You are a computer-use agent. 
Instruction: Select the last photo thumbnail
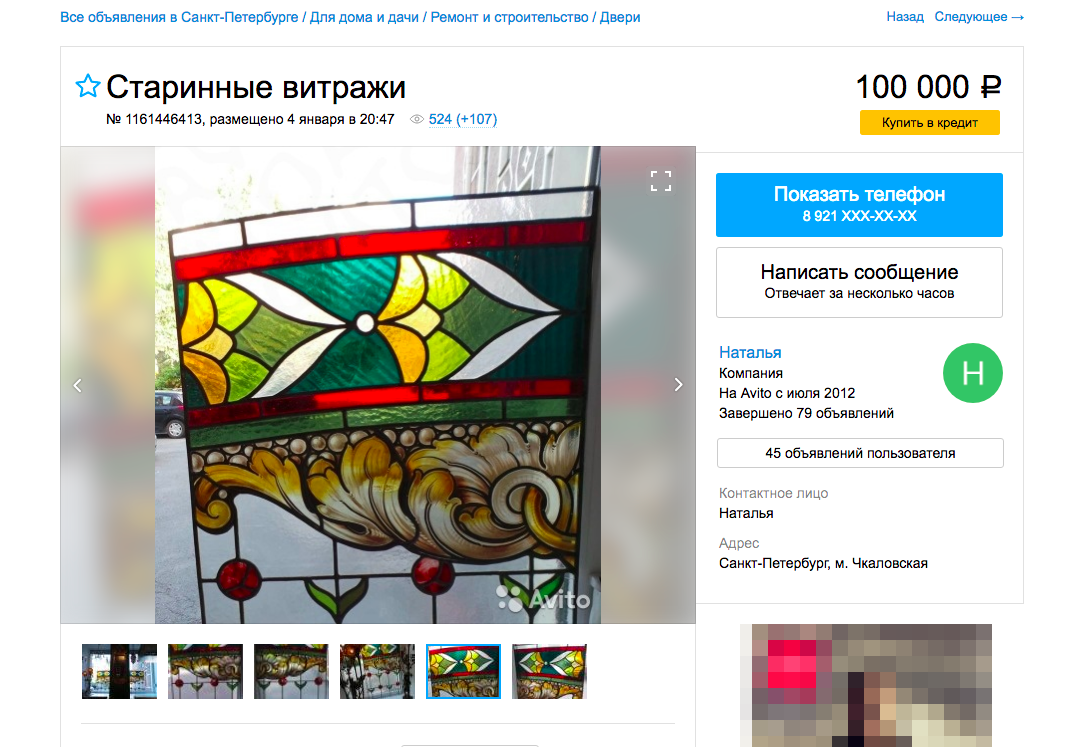[x=549, y=672]
